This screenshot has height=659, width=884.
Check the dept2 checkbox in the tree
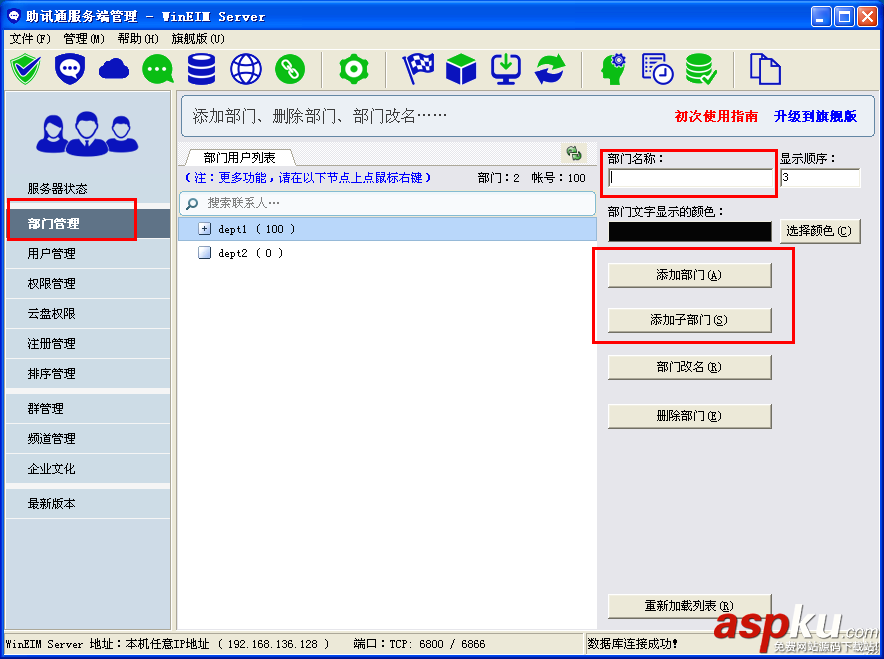(x=205, y=251)
